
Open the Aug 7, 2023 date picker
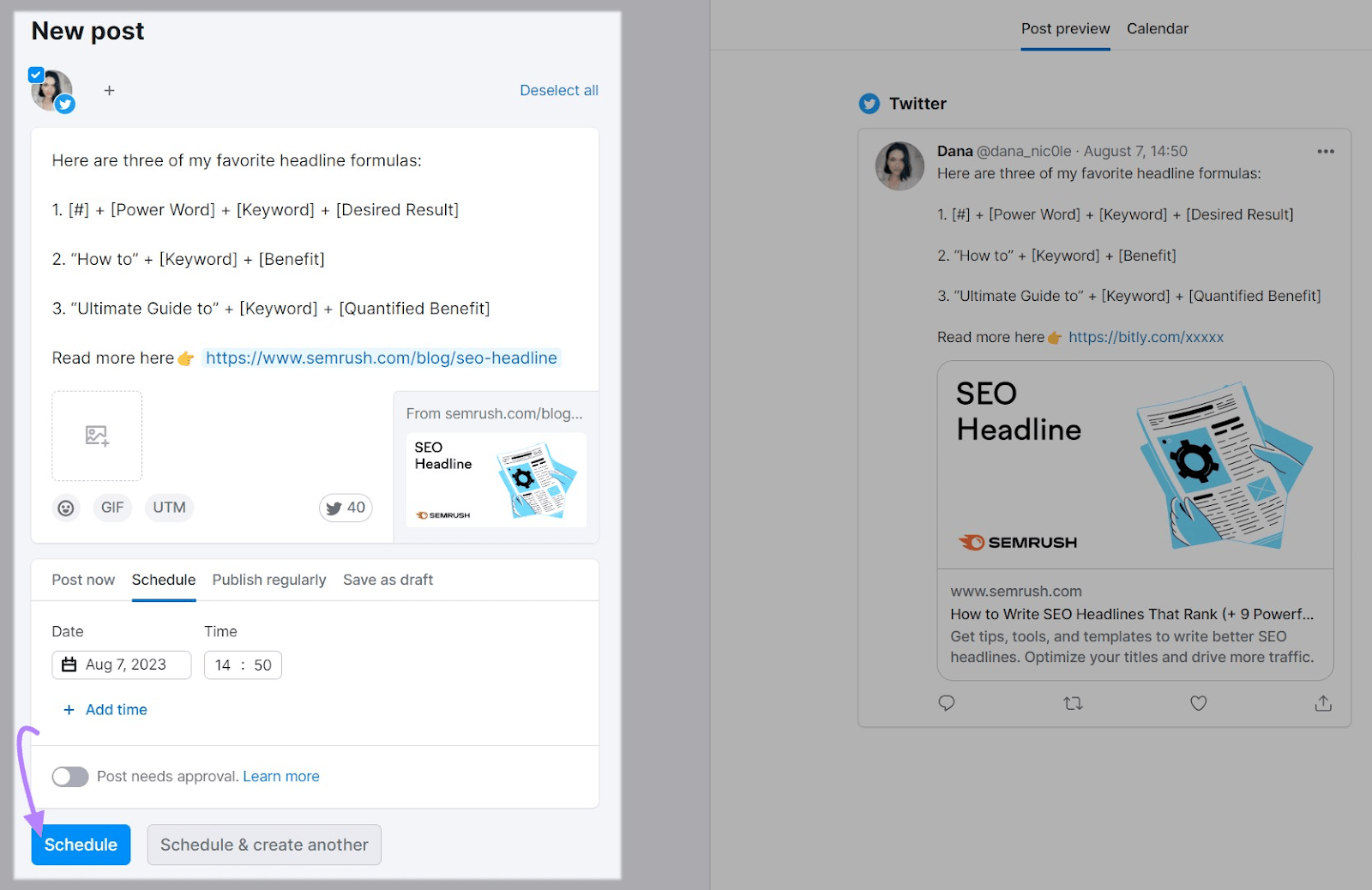coord(121,664)
